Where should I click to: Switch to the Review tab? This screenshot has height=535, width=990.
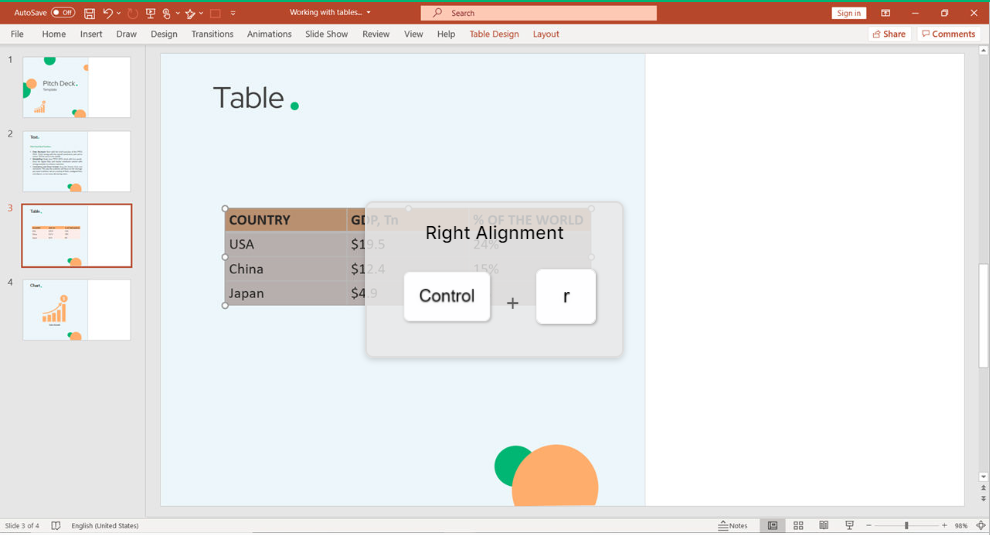376,34
